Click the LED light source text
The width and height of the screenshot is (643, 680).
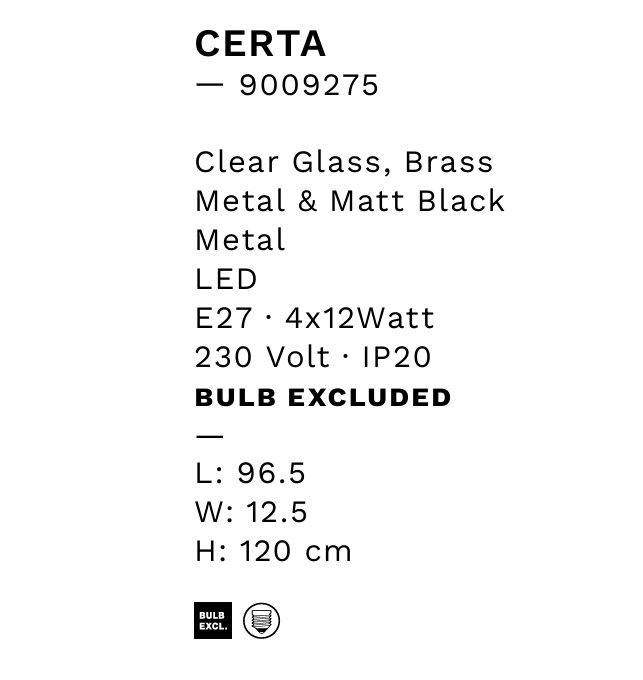pyautogui.click(x=226, y=279)
